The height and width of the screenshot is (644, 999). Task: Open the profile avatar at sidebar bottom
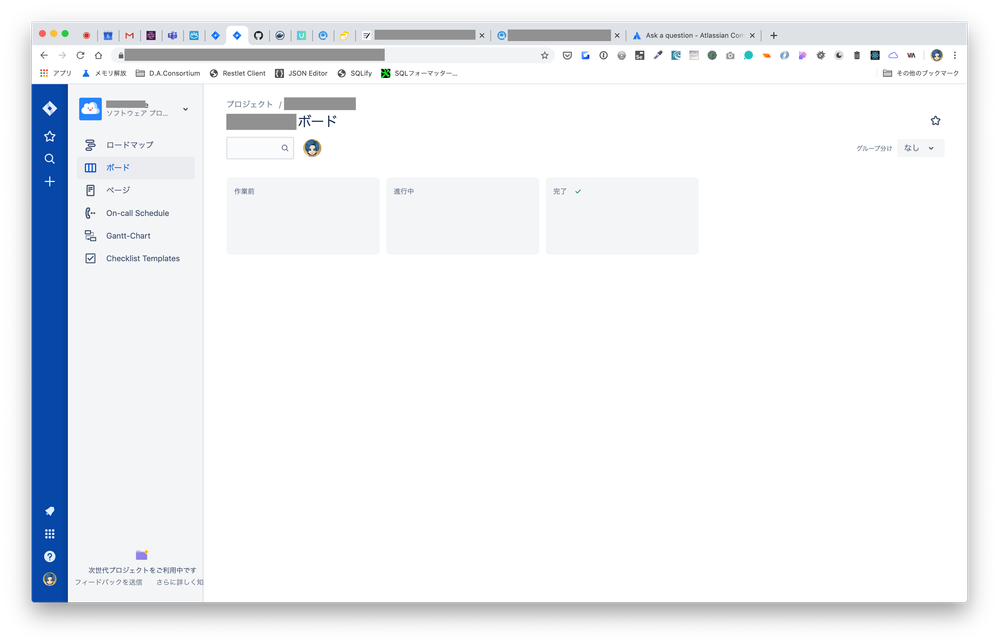[50, 579]
